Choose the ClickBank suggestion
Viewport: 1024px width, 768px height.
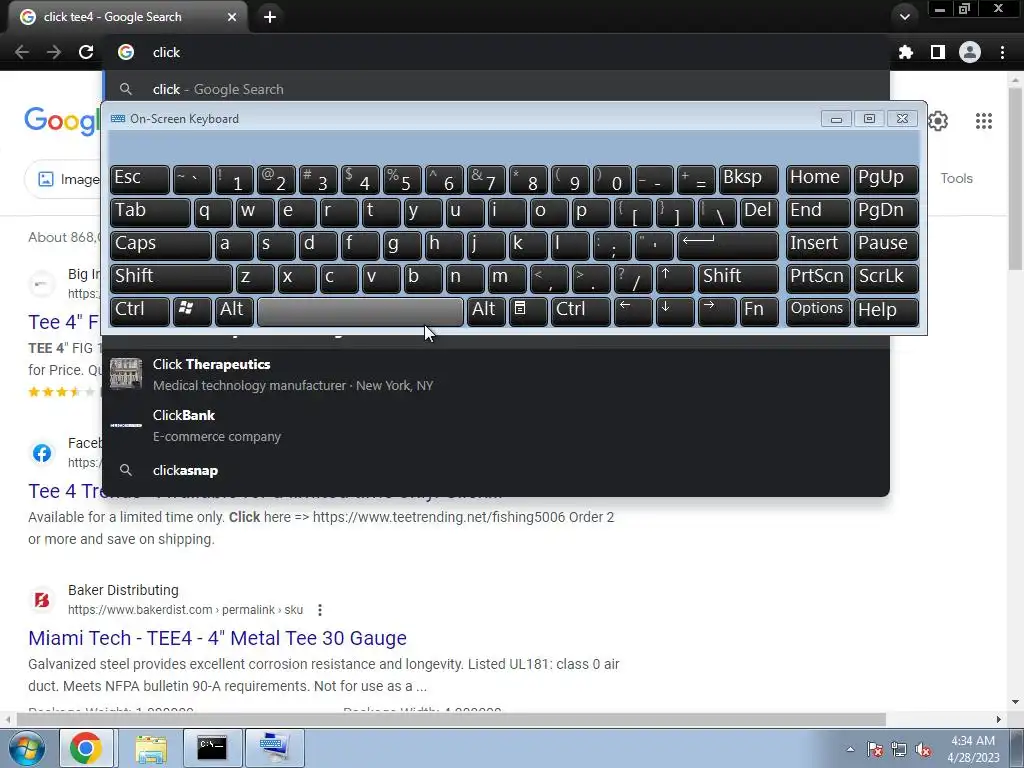[496, 425]
